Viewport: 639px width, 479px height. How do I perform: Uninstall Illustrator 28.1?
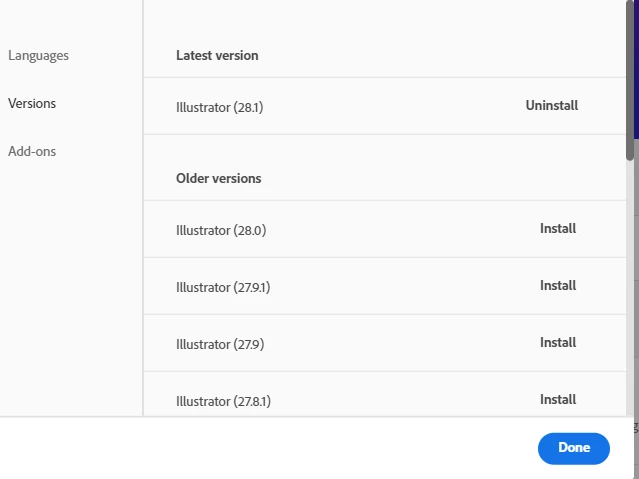pyautogui.click(x=551, y=105)
